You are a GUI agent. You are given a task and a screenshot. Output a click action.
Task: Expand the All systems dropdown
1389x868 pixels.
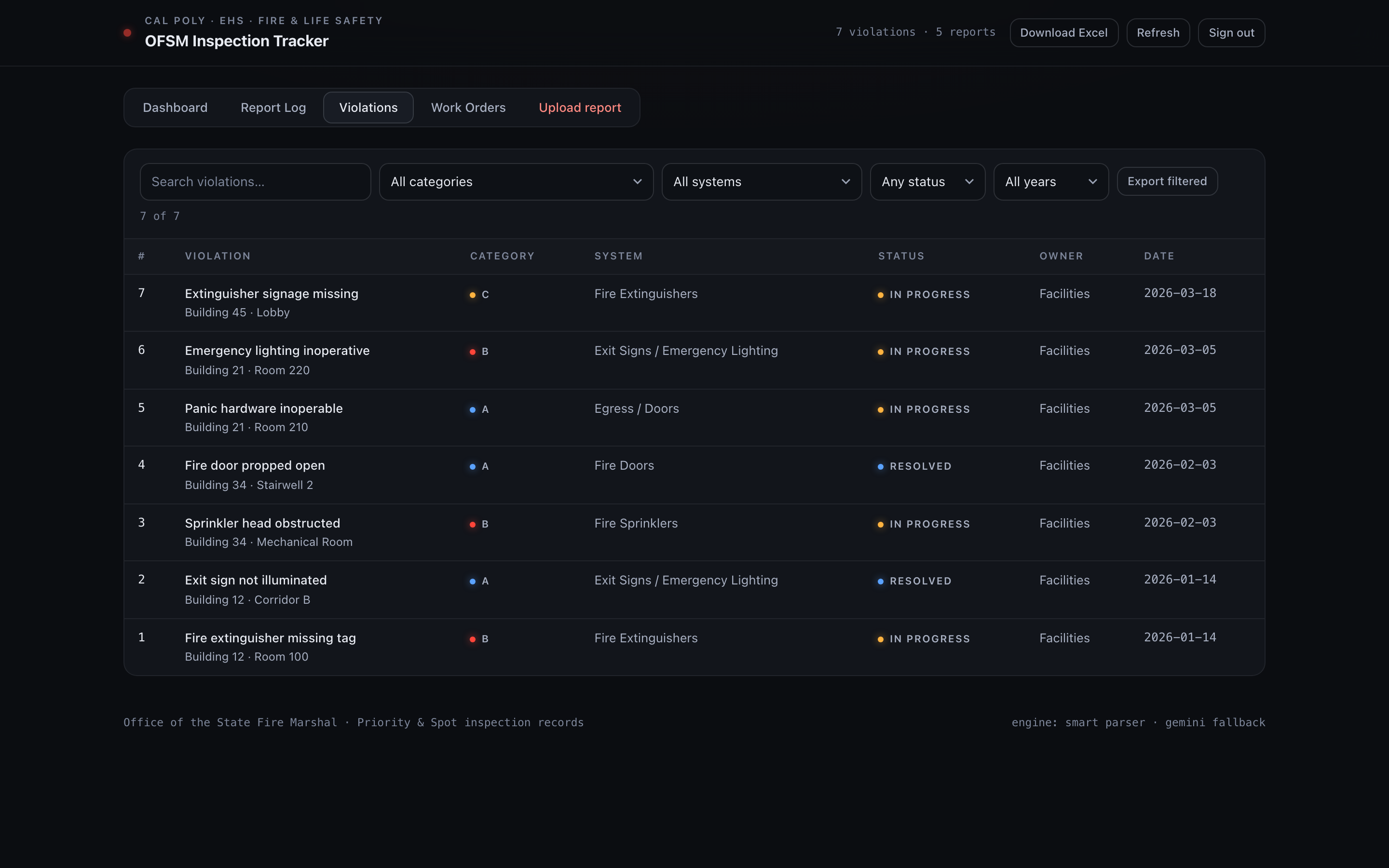[762, 182]
